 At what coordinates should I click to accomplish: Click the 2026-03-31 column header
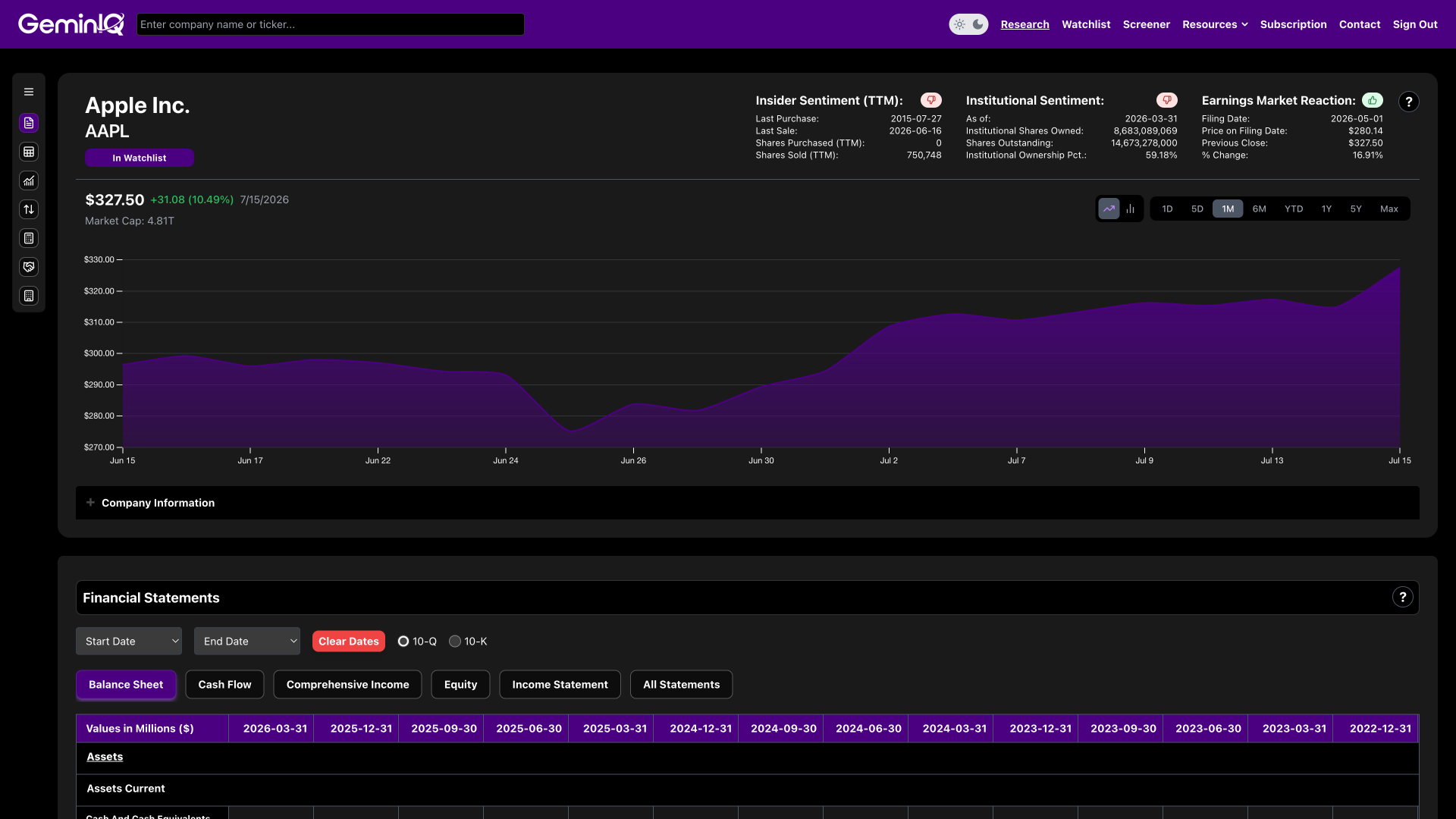click(271, 729)
